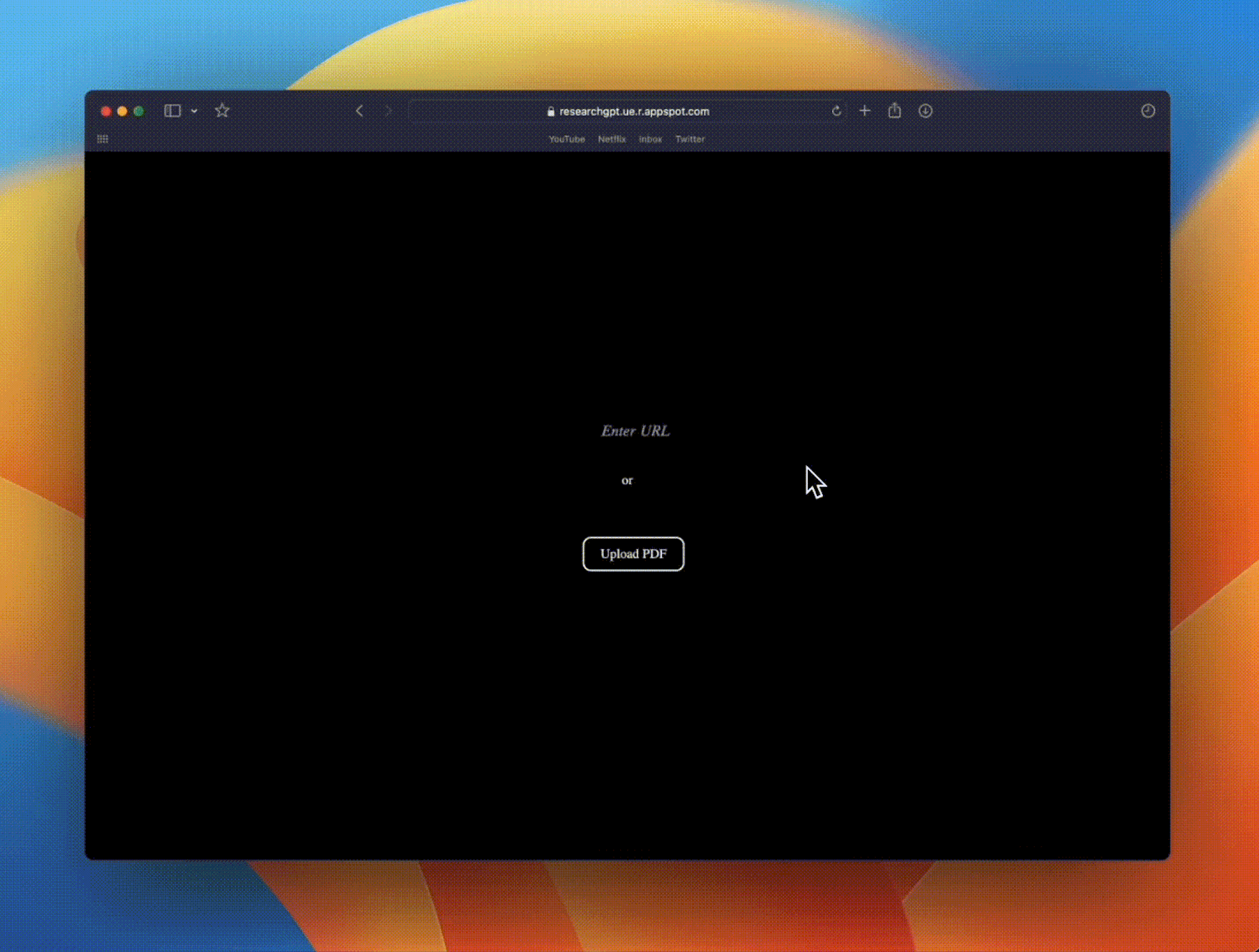The image size is (1259, 952).
Task: Show the Downloads icon popup
Action: (925, 111)
